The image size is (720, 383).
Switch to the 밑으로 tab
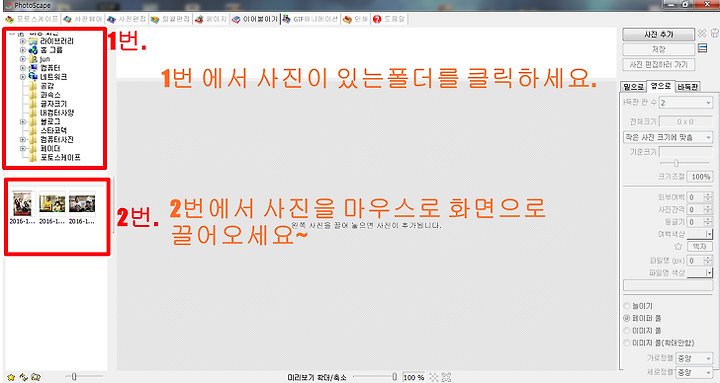633,87
